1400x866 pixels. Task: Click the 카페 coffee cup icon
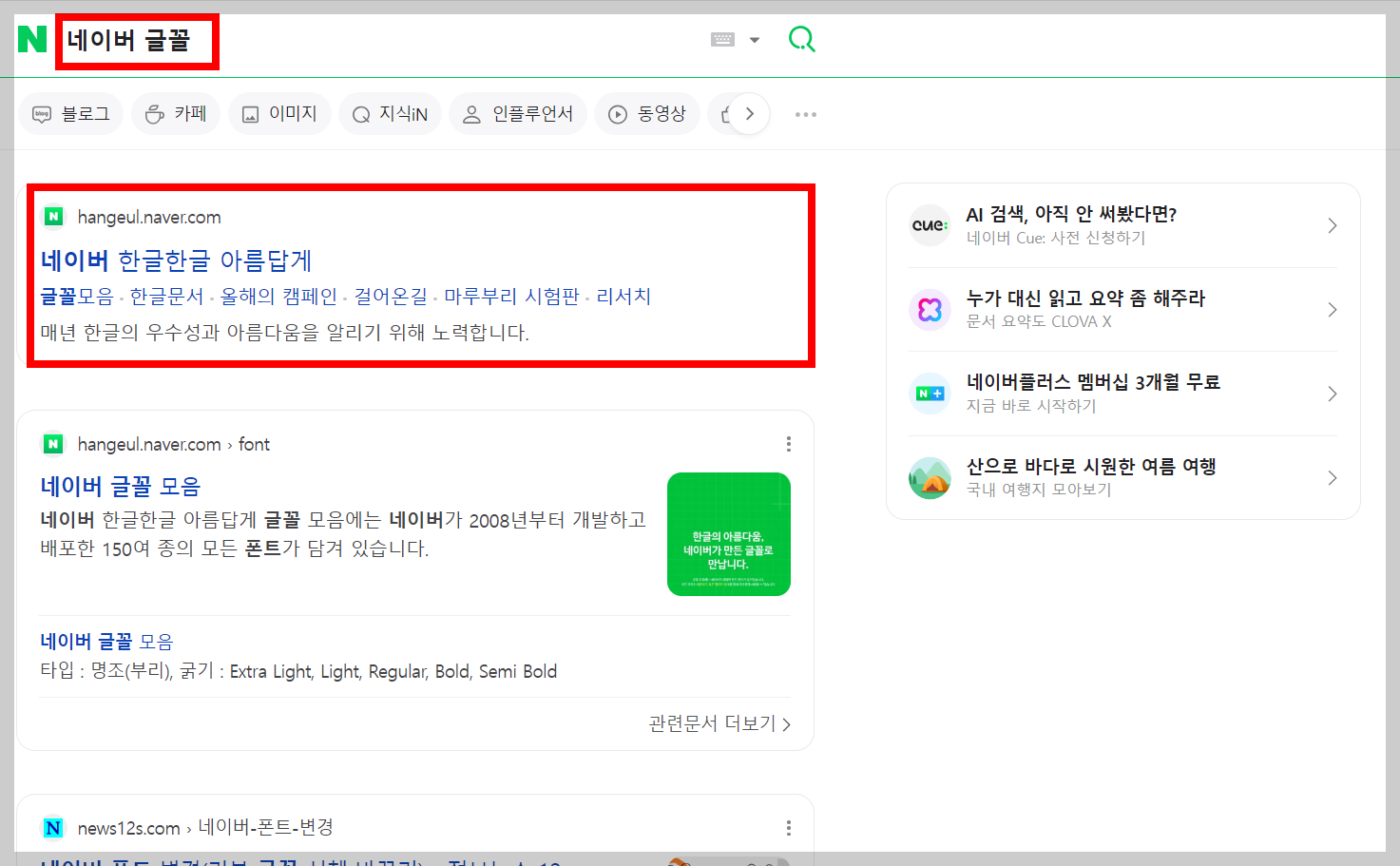click(x=155, y=113)
